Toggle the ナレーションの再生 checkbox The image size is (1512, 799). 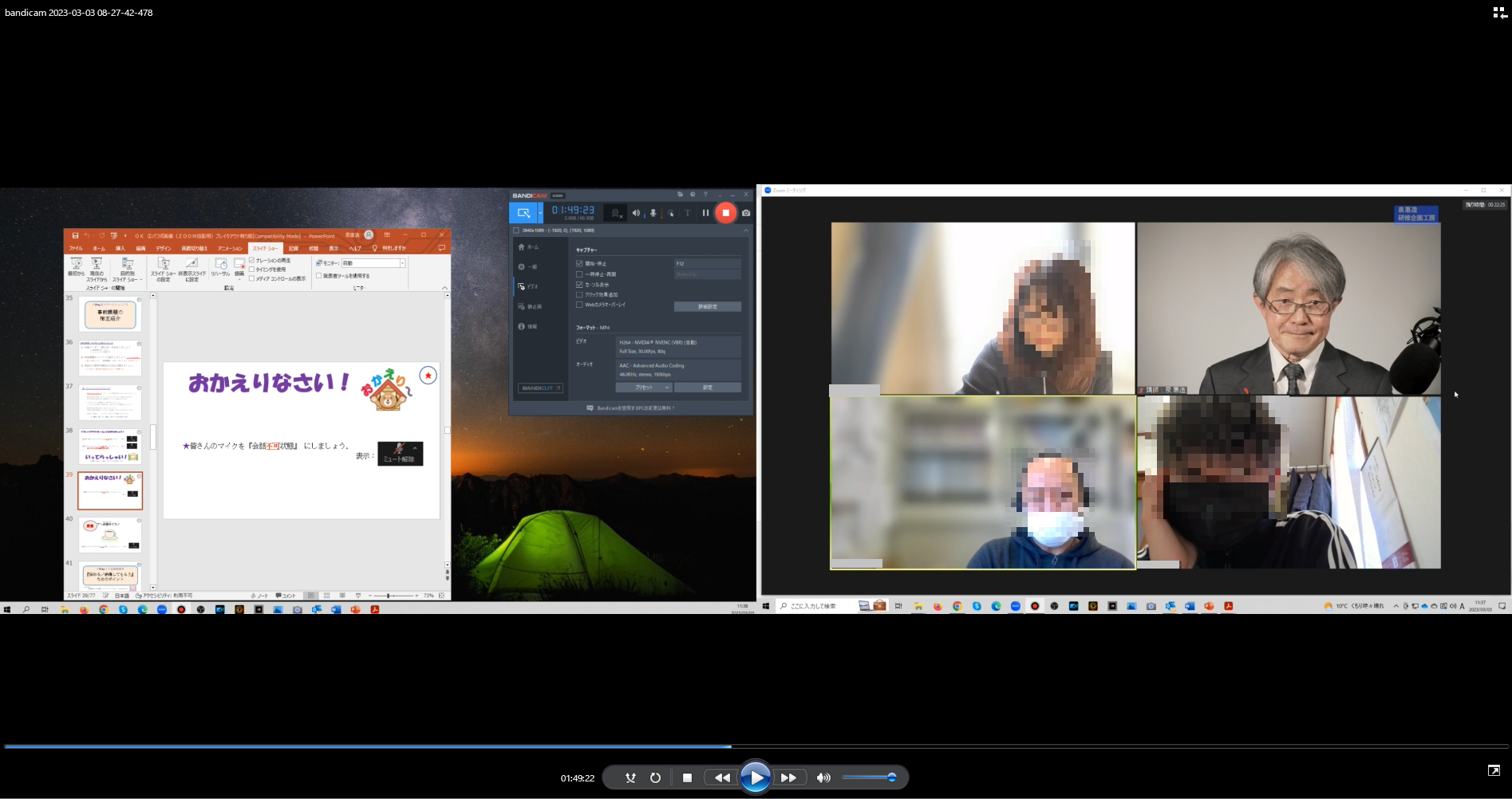[252, 260]
